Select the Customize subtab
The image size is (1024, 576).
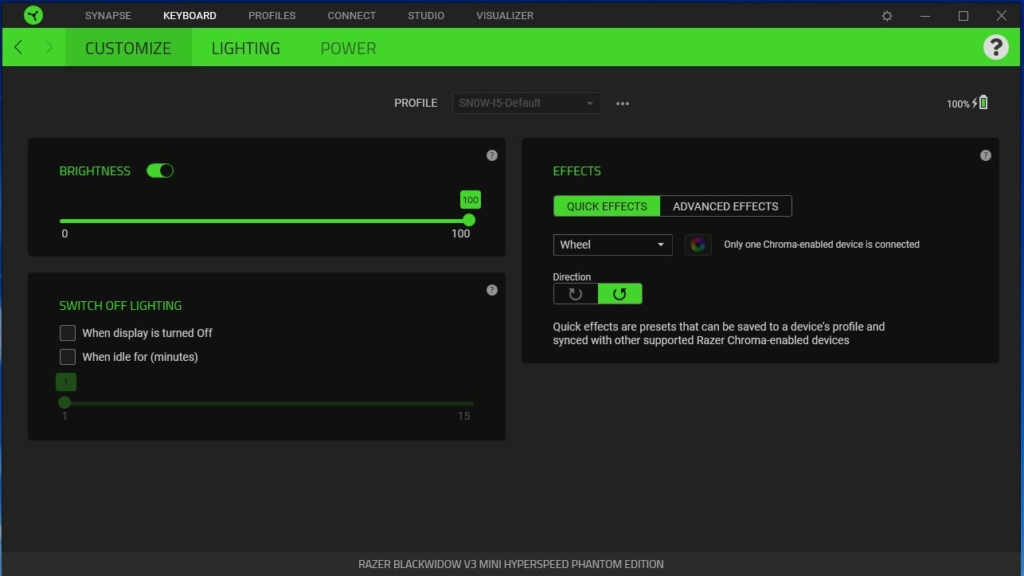tap(128, 48)
